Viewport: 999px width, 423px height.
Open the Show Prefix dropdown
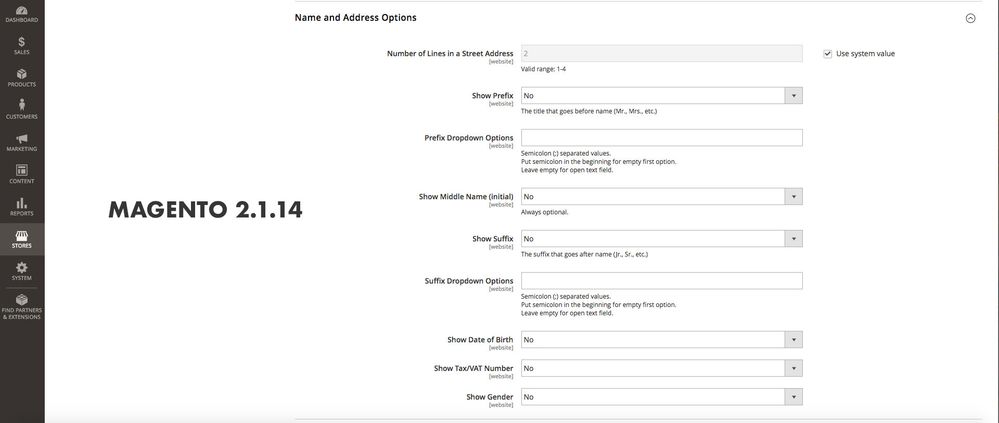tap(661, 96)
